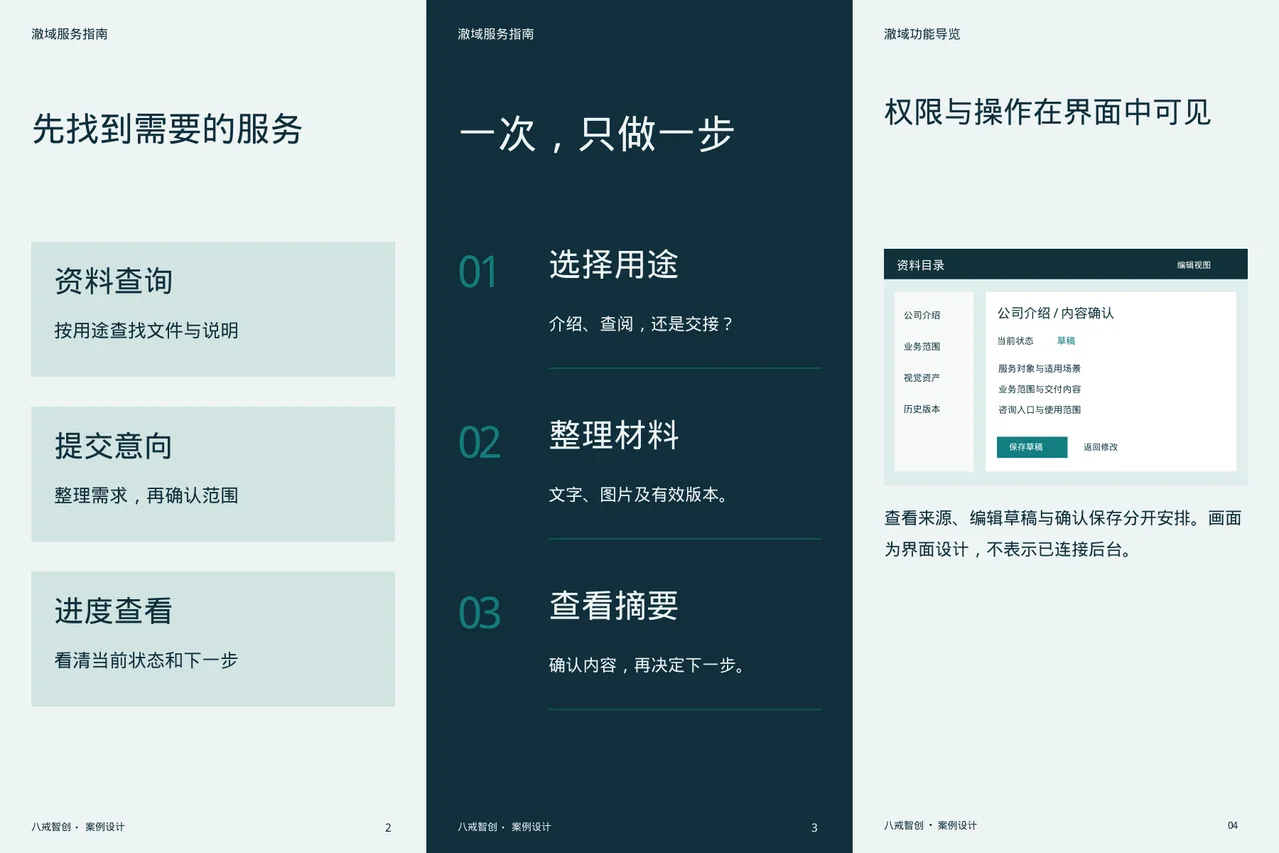Click the heading 权限与操作在界面中可见
Screen dimensions: 1279x853
click(x=1048, y=112)
